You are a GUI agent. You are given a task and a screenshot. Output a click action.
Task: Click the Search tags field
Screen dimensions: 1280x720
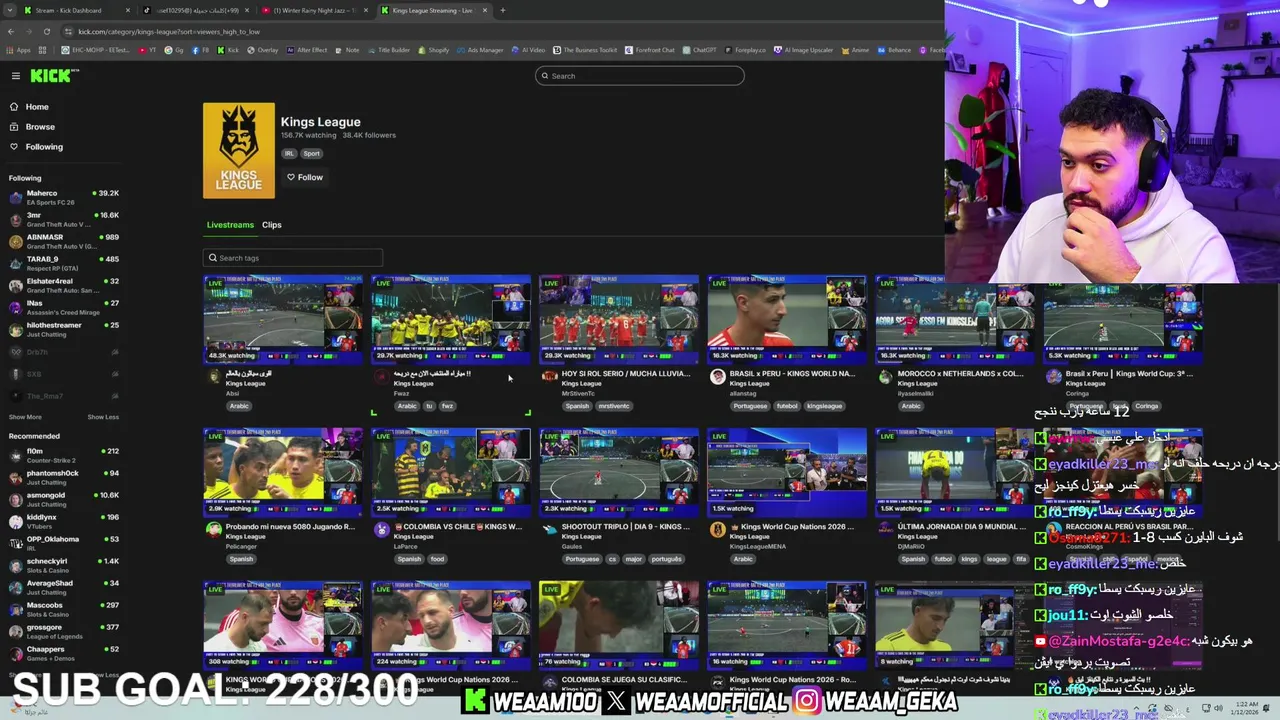[293, 258]
